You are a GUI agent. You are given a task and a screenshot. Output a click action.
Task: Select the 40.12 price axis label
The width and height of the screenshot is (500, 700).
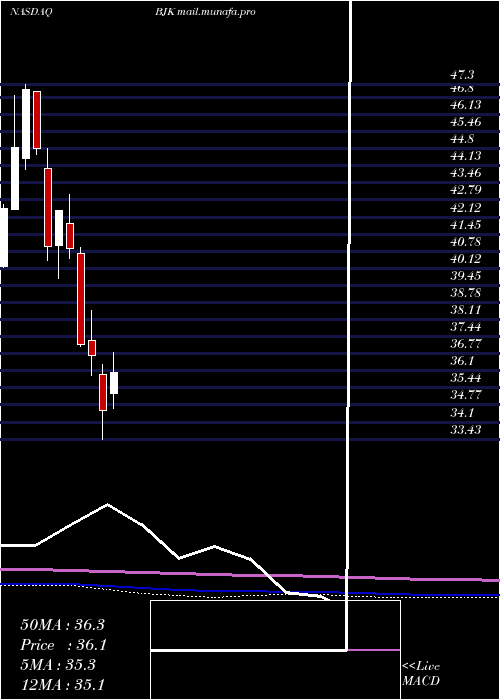pyautogui.click(x=466, y=258)
